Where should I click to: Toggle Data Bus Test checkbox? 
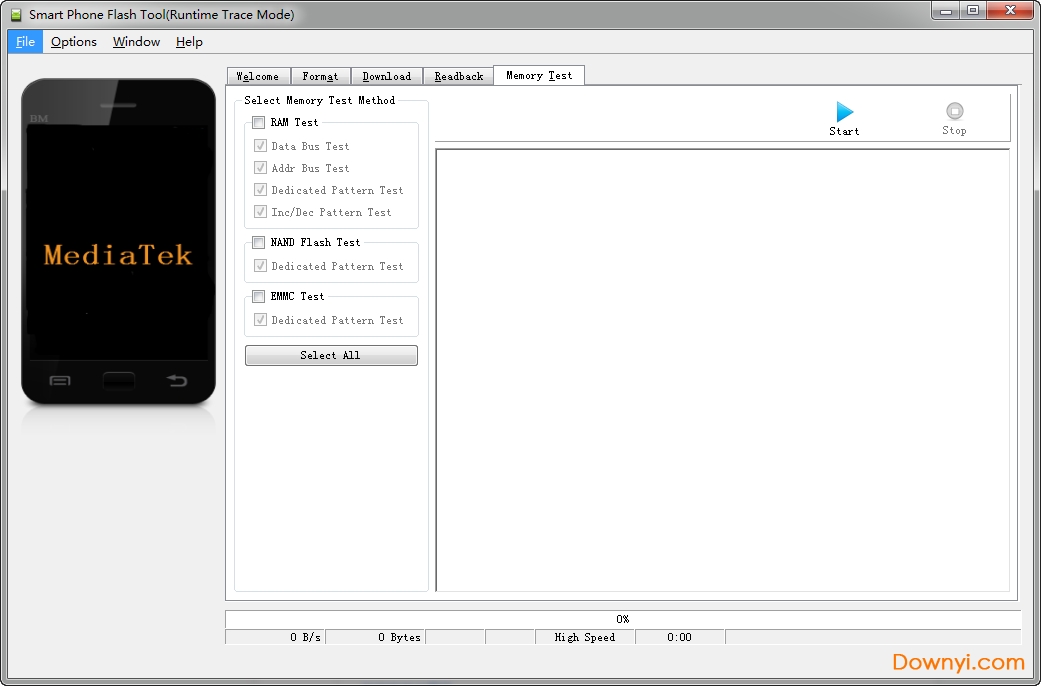261,146
